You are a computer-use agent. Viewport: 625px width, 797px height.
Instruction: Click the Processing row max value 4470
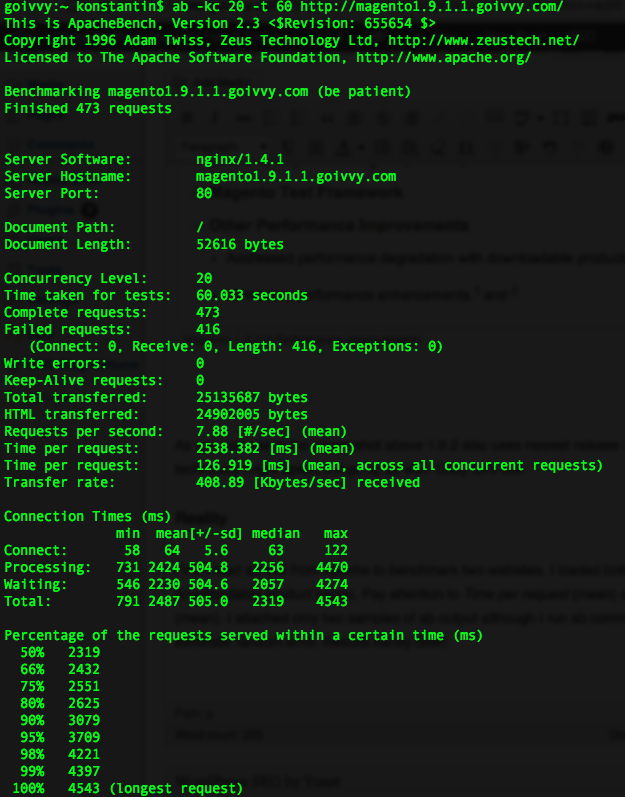[332, 567]
